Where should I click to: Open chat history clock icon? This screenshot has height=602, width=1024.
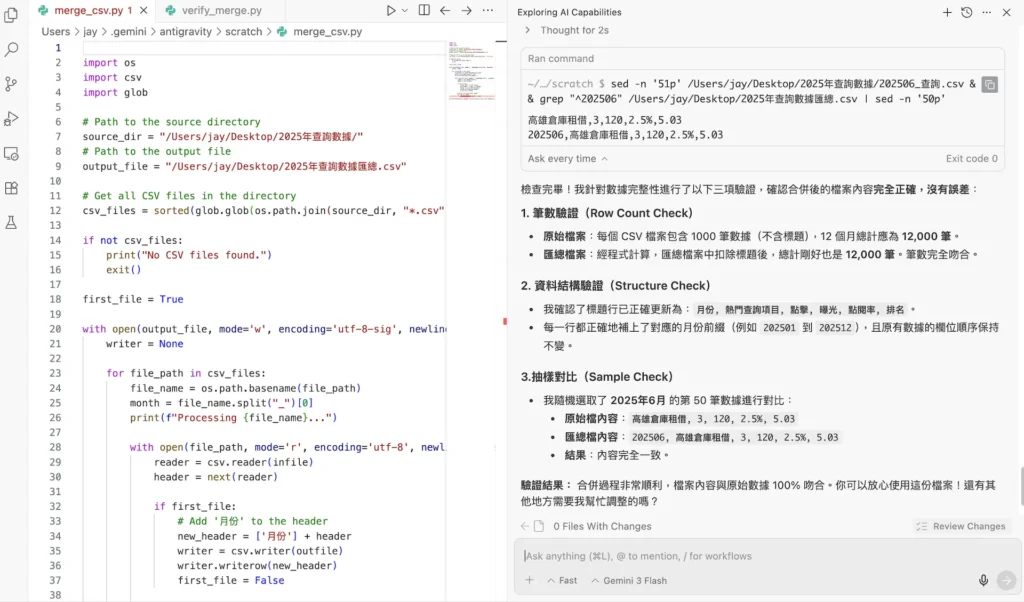point(967,12)
